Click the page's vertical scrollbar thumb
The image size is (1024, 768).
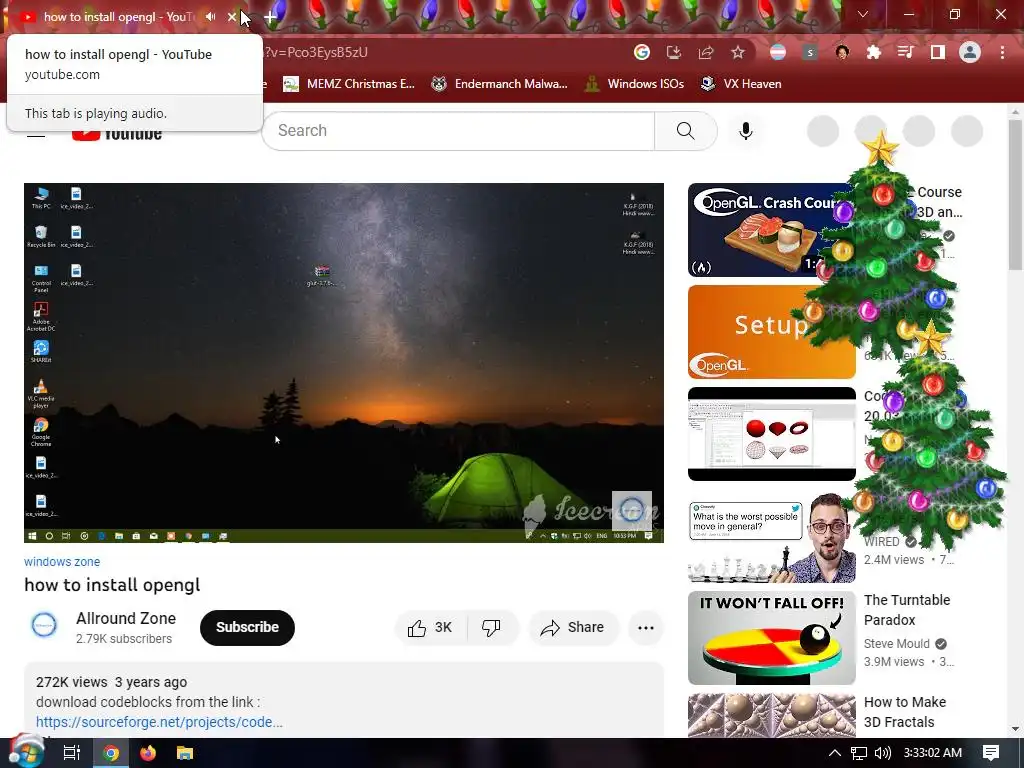pos(1015,193)
